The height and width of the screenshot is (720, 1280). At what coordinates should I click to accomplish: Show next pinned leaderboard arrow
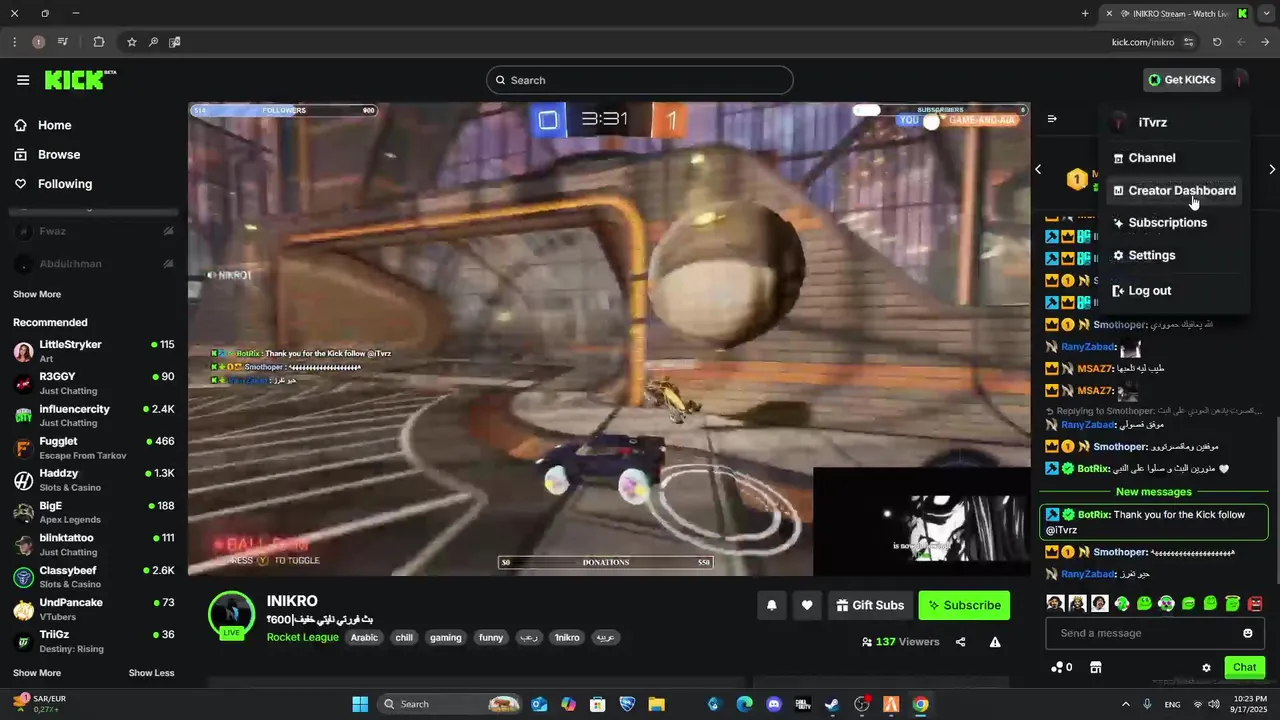tap(1271, 169)
